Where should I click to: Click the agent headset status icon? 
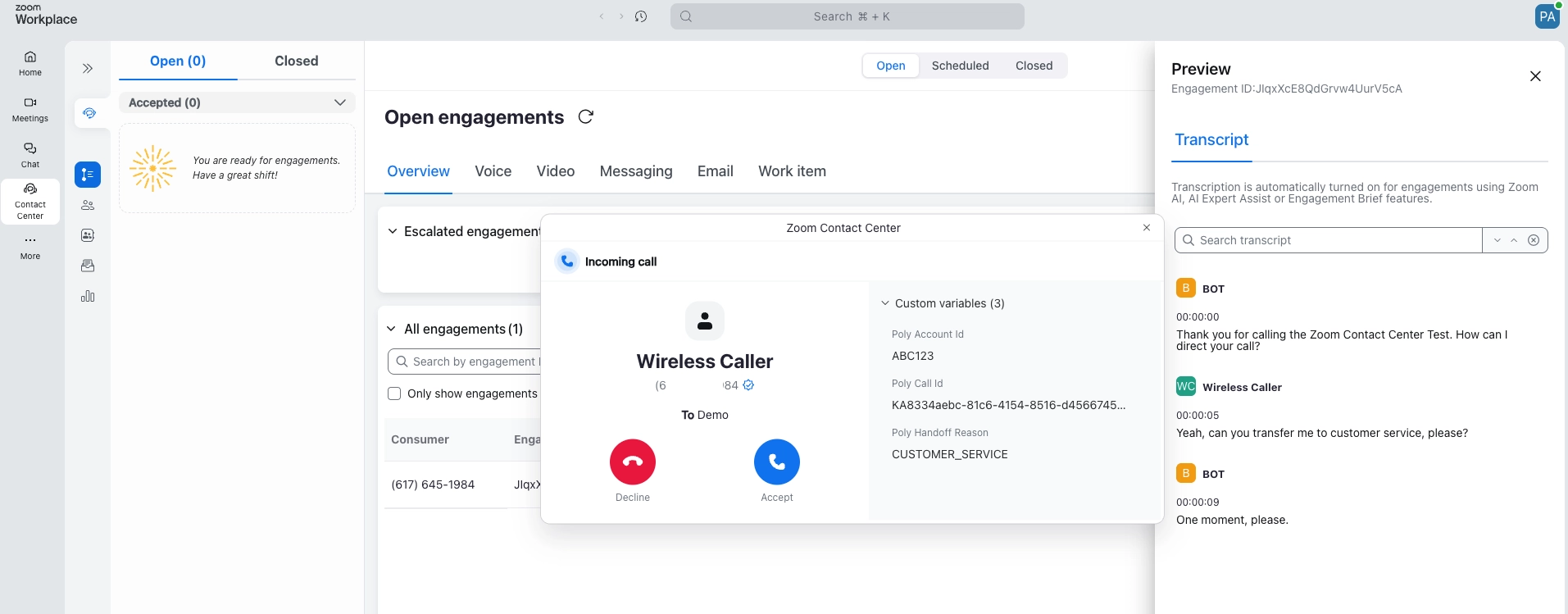click(x=89, y=113)
